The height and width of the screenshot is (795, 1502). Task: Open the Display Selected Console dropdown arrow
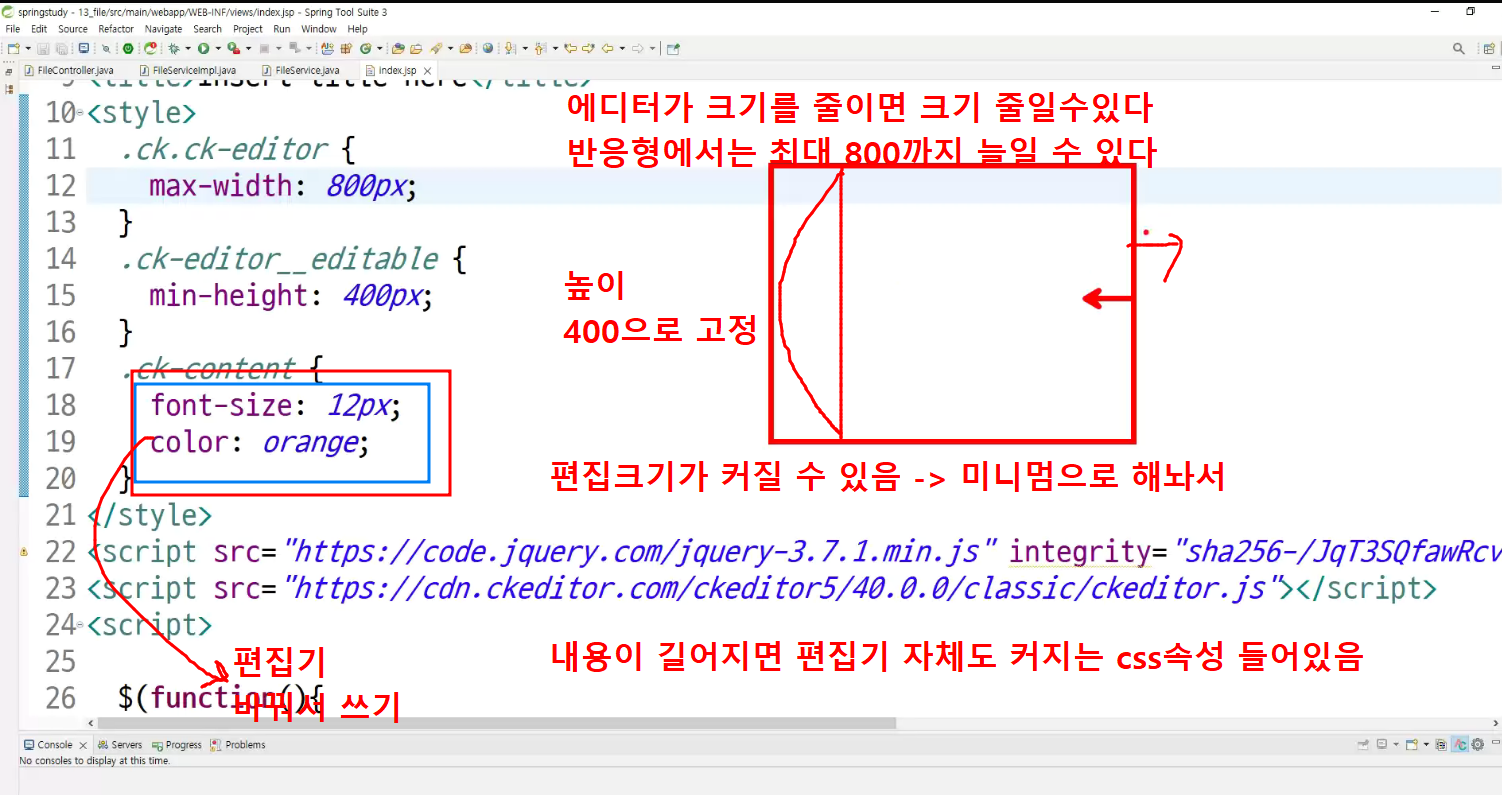click(1396, 744)
